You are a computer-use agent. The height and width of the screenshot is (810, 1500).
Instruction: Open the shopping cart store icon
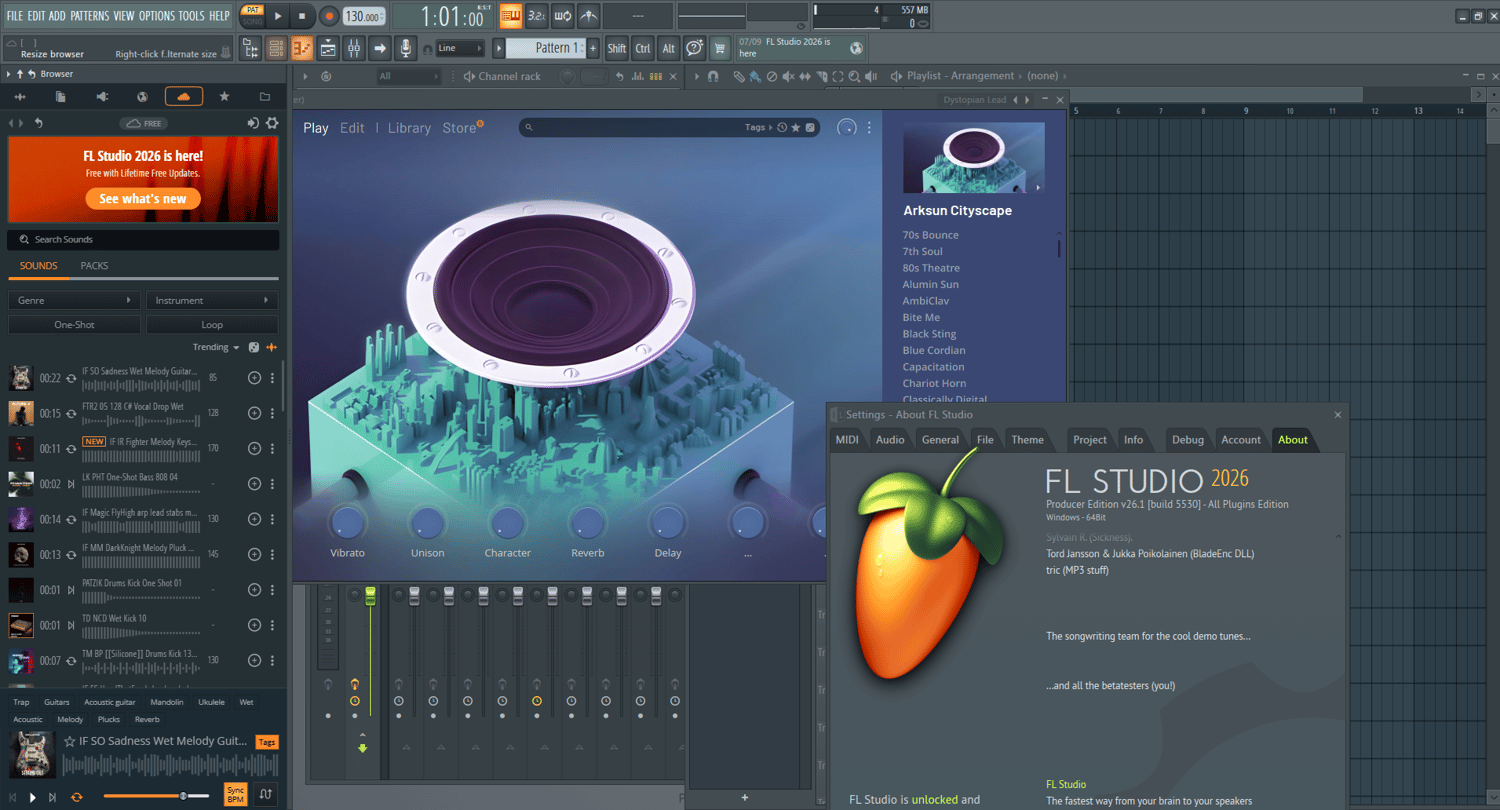pyautogui.click(x=720, y=48)
